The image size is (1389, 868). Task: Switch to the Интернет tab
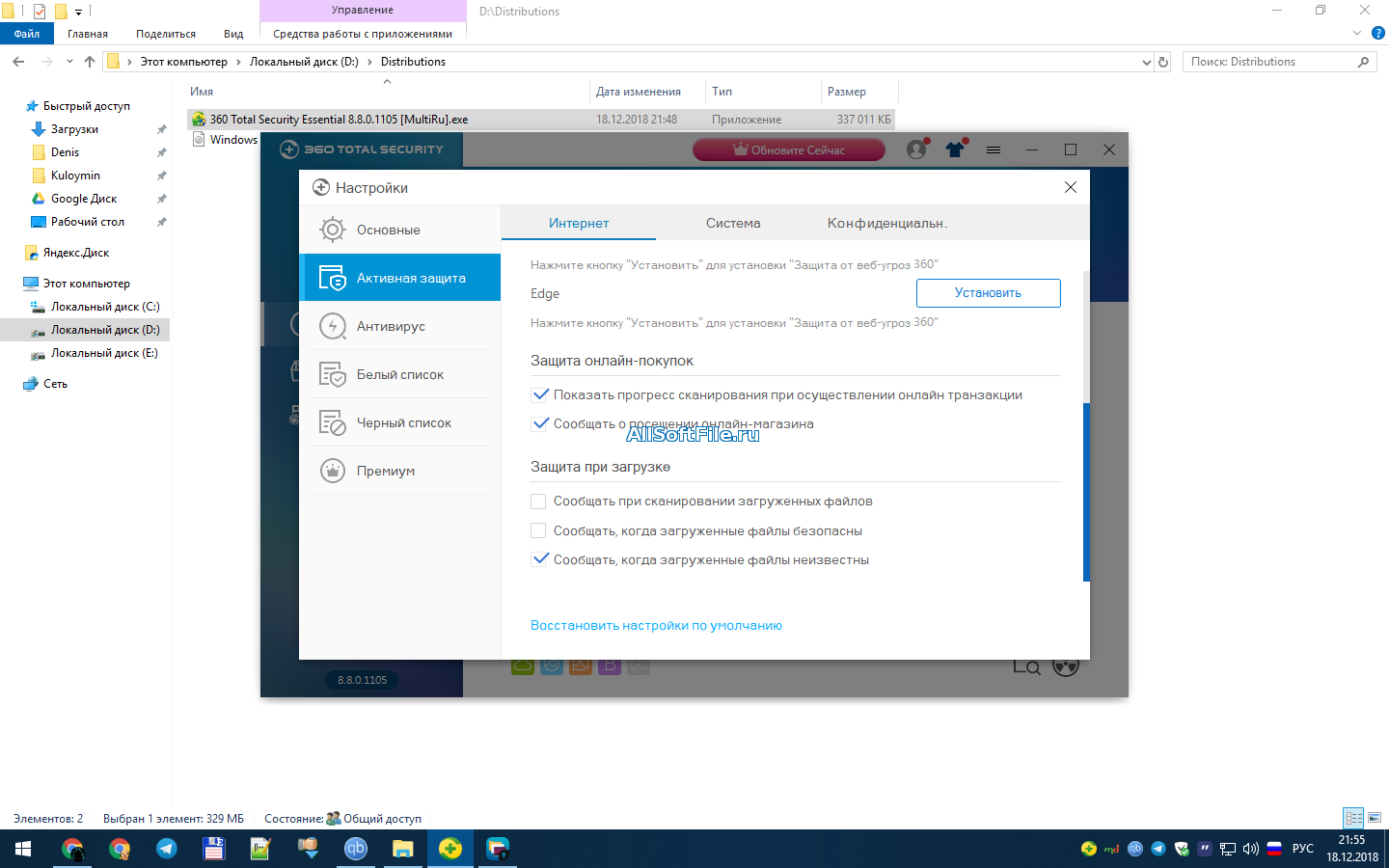click(x=579, y=223)
